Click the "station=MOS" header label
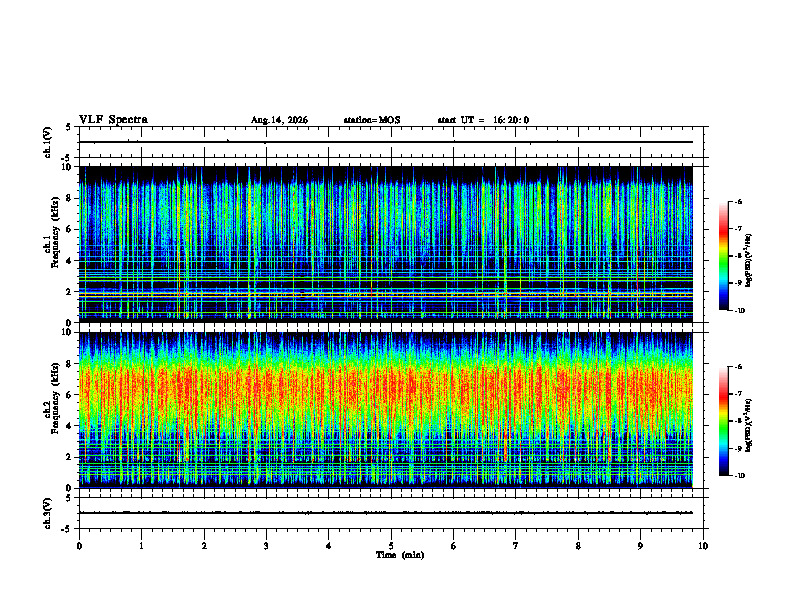The image size is (792, 612). 372,120
